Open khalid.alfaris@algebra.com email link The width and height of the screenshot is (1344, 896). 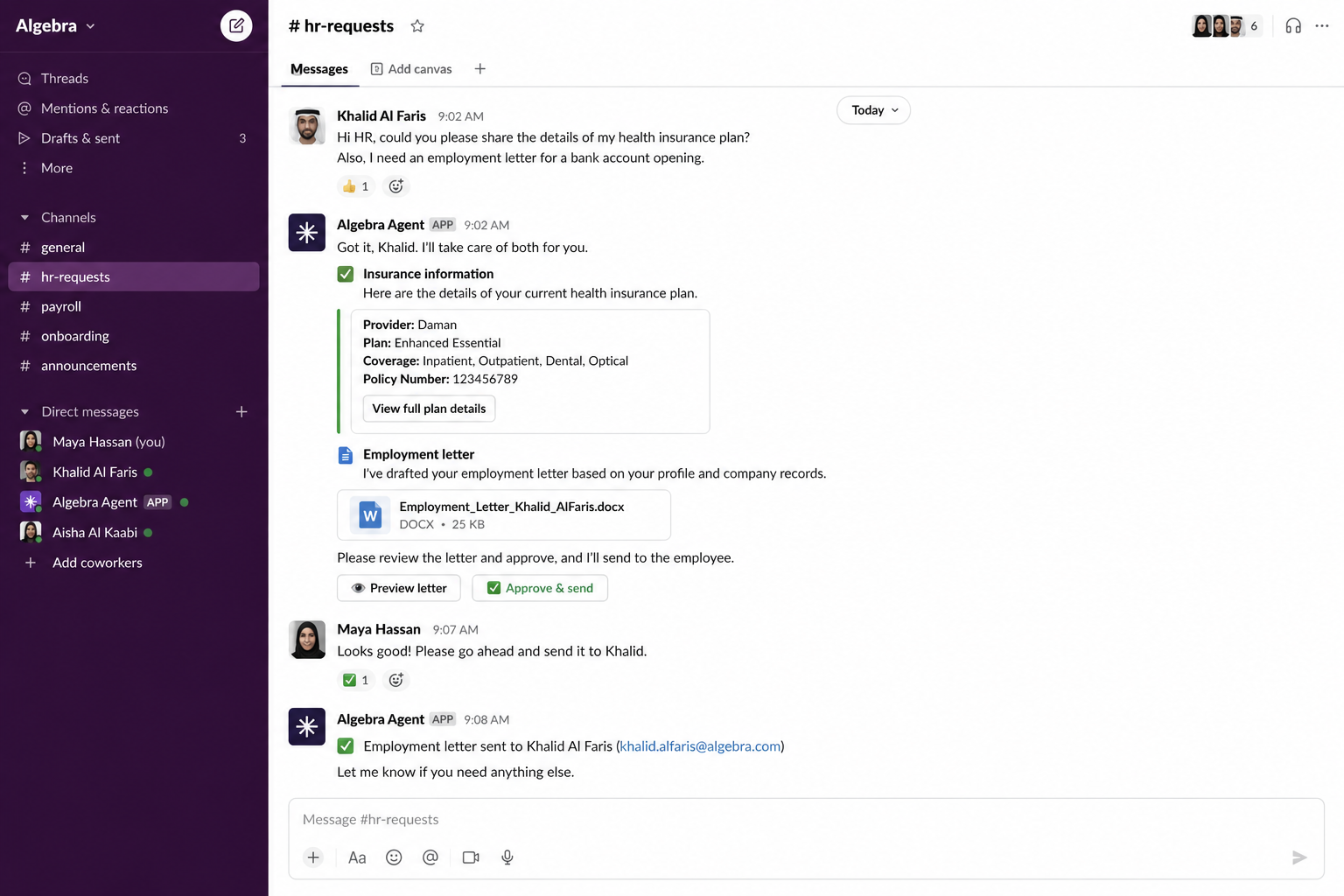coord(700,746)
